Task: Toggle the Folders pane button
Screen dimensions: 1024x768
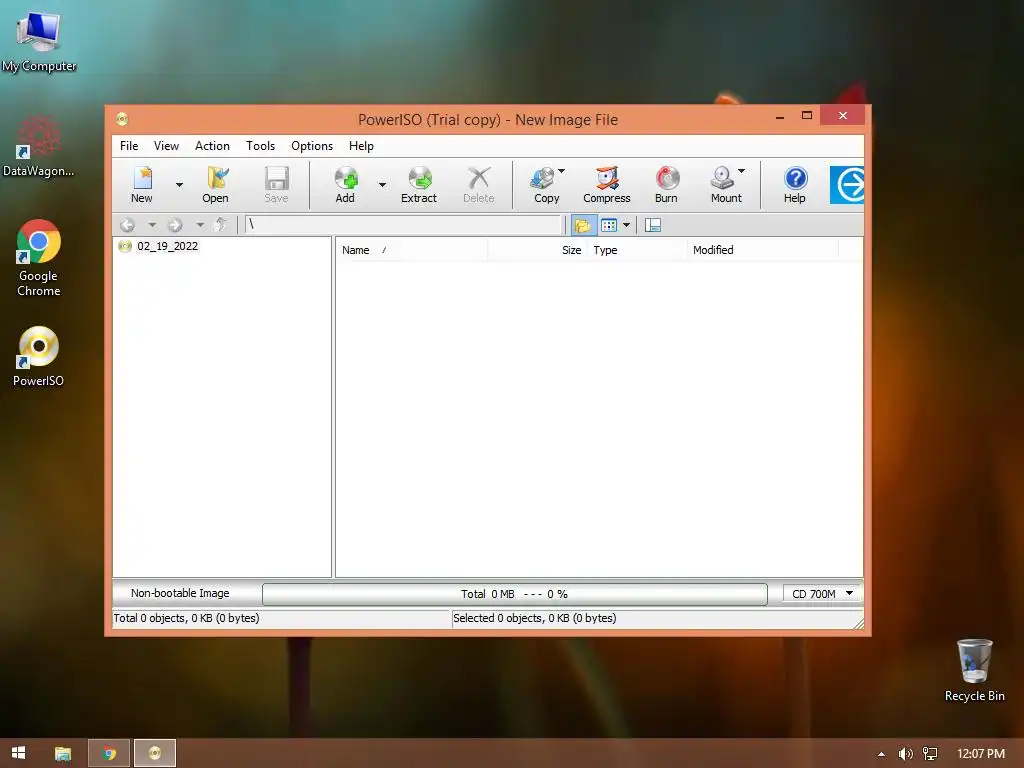Action: [583, 225]
